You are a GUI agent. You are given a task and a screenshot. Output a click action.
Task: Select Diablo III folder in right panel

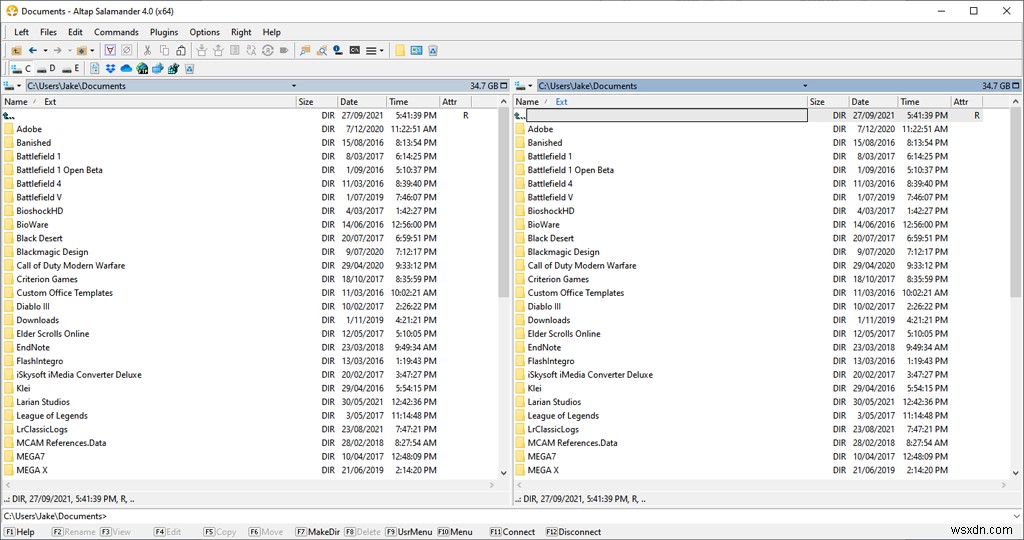click(544, 306)
